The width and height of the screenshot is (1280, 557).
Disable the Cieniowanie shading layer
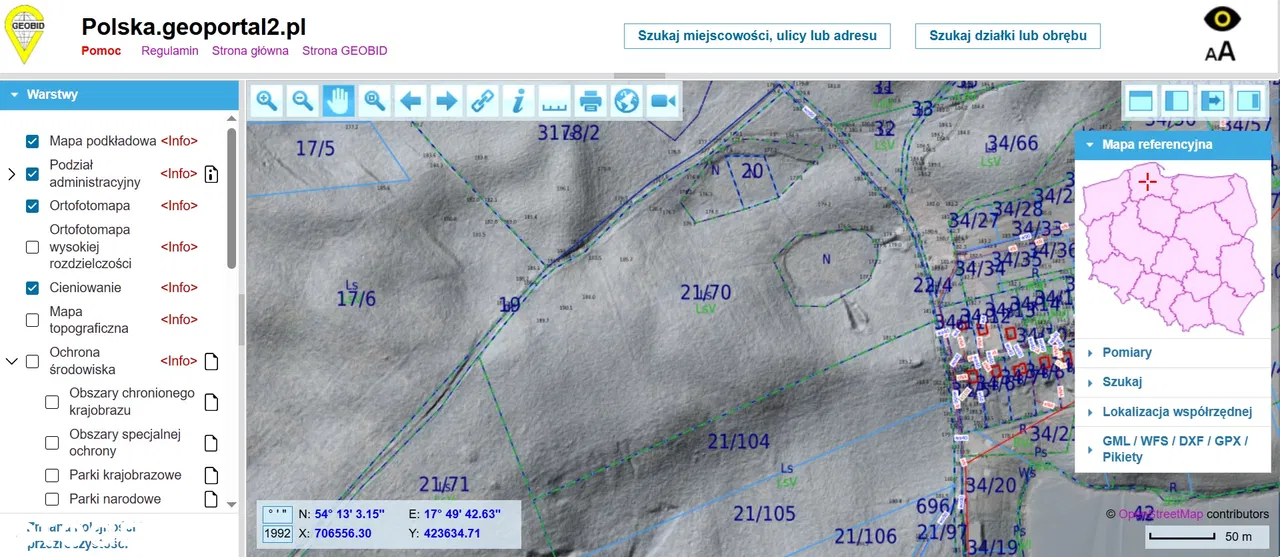pos(33,288)
